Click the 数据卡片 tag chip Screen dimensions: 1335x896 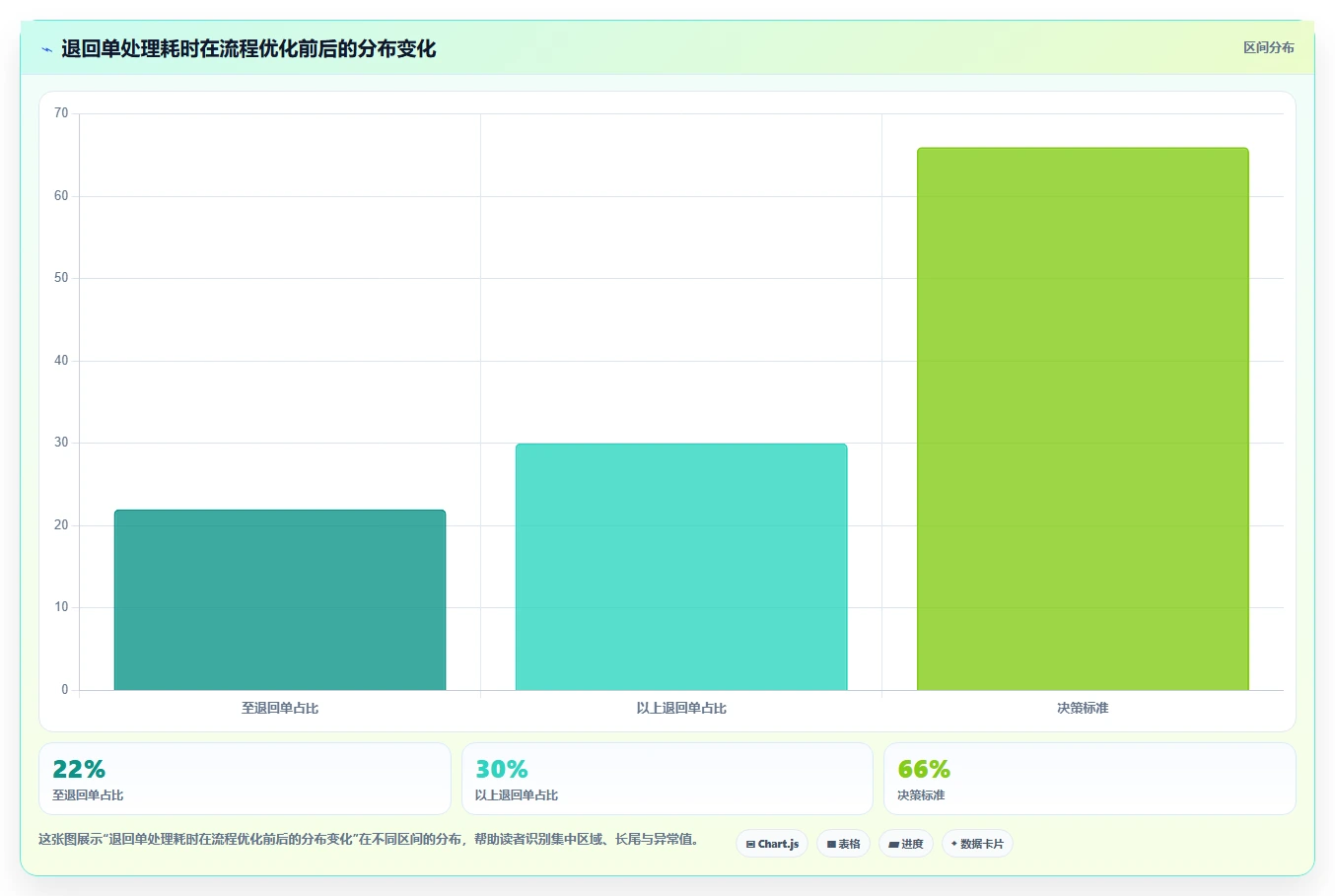click(977, 844)
